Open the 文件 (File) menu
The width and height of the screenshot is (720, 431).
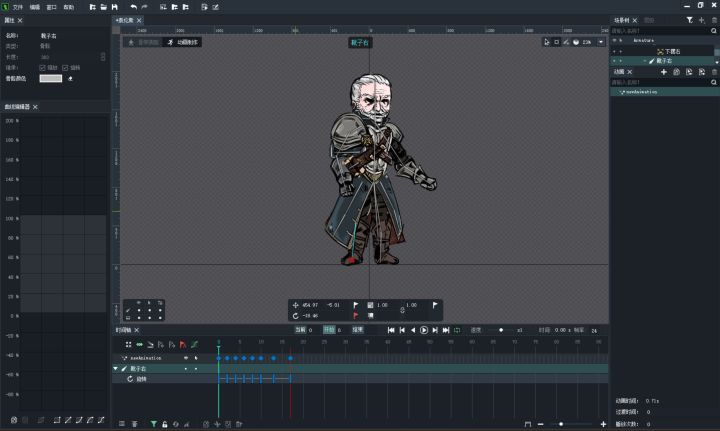(17, 7)
